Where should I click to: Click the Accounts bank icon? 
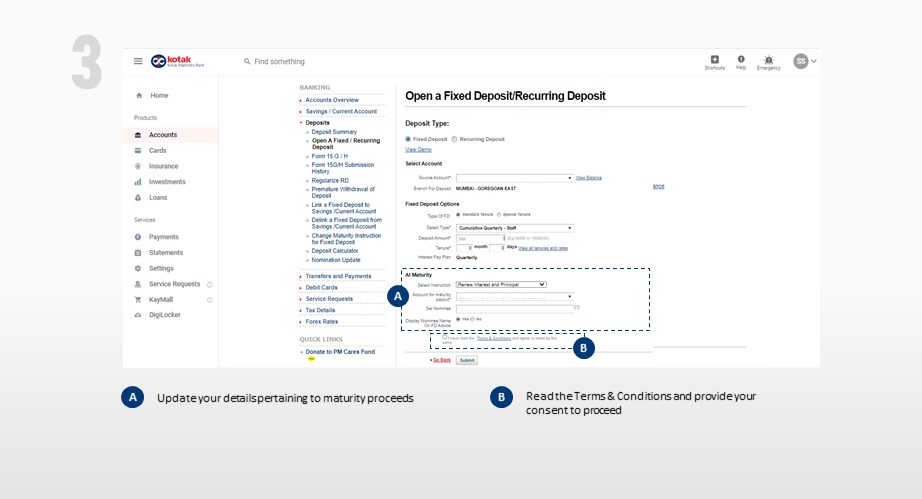point(138,135)
